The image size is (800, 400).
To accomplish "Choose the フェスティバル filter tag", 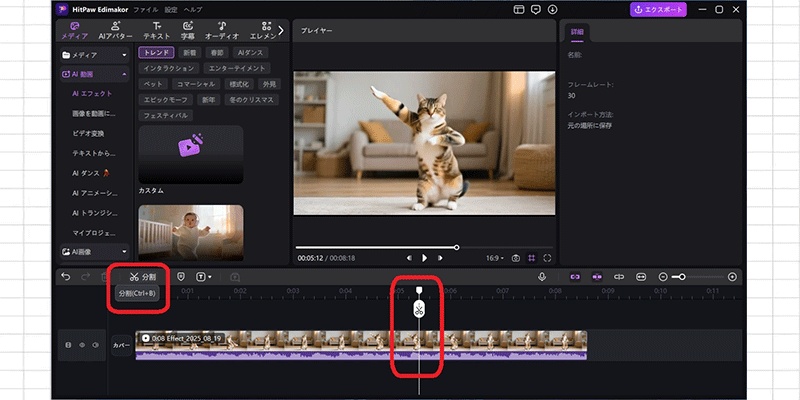I will tap(165, 116).
